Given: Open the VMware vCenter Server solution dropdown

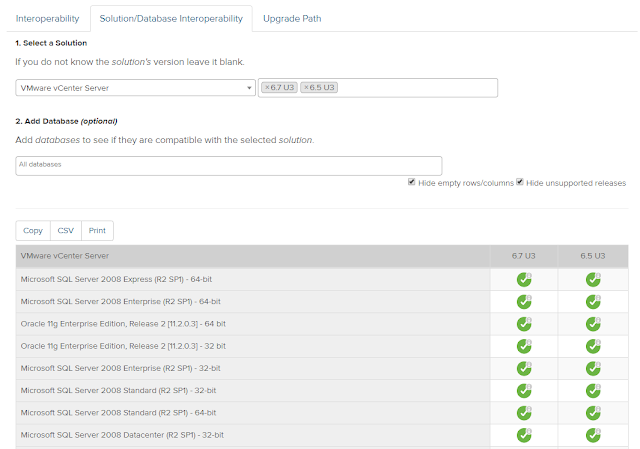Looking at the screenshot, I should point(136,88).
